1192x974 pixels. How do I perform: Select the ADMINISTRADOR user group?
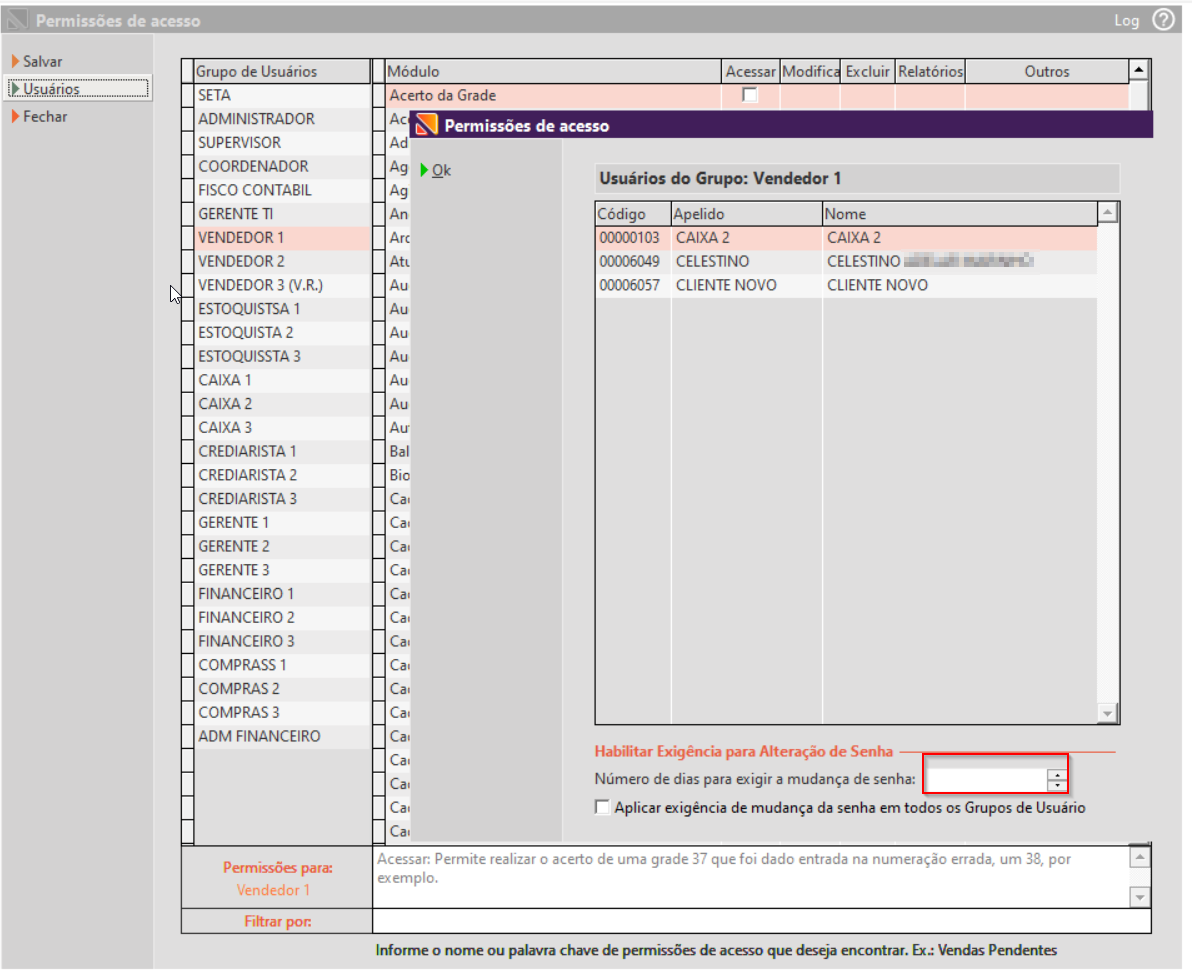click(x=282, y=119)
